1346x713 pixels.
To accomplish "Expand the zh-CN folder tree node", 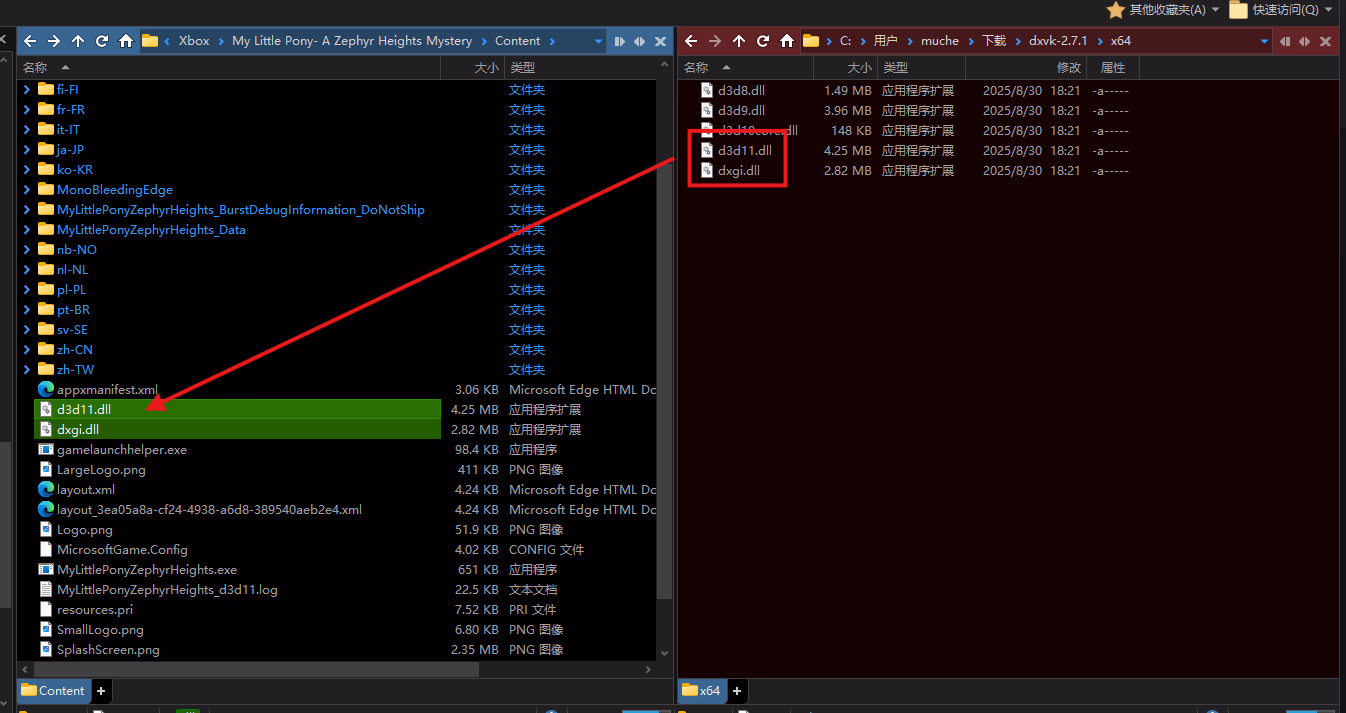I will click(x=27, y=349).
